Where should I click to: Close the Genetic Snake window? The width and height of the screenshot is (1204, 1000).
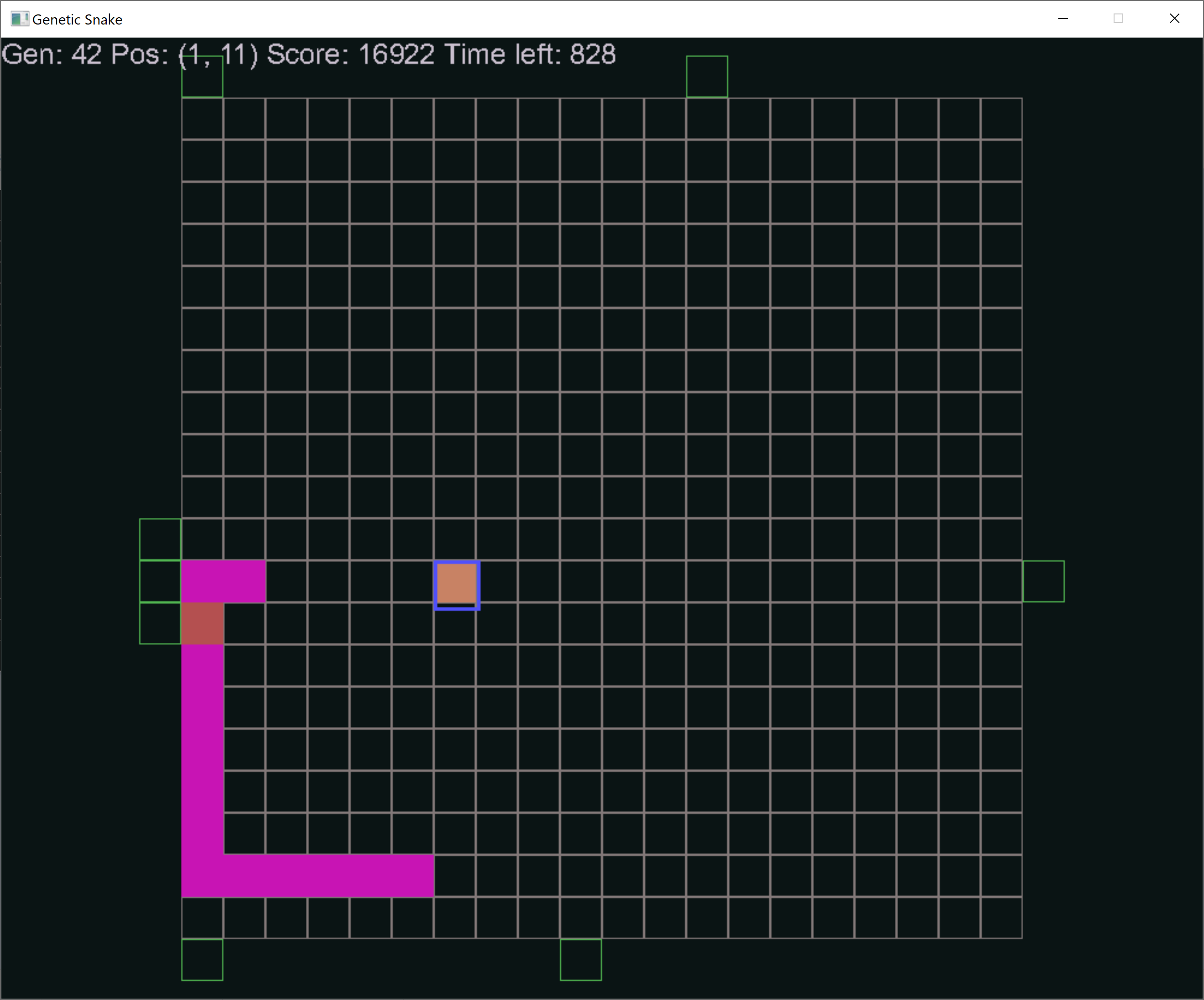point(1174,19)
